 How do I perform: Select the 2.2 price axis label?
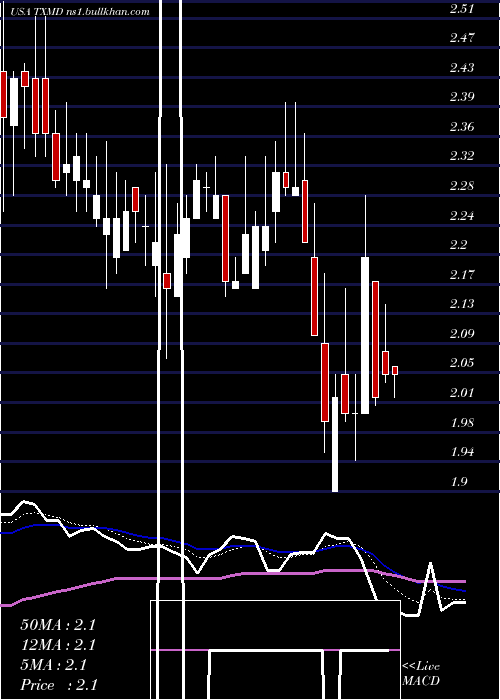[458, 245]
